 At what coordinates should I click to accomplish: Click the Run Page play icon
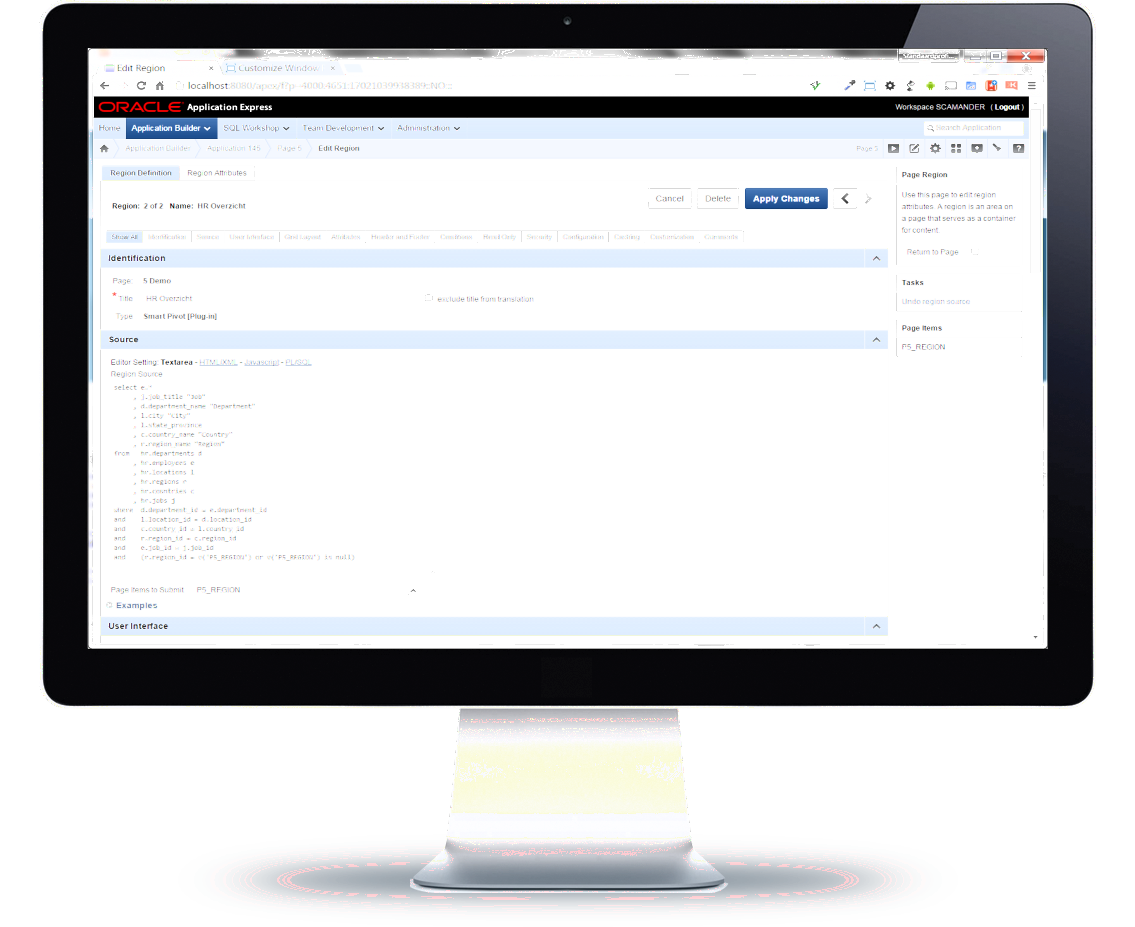894,148
